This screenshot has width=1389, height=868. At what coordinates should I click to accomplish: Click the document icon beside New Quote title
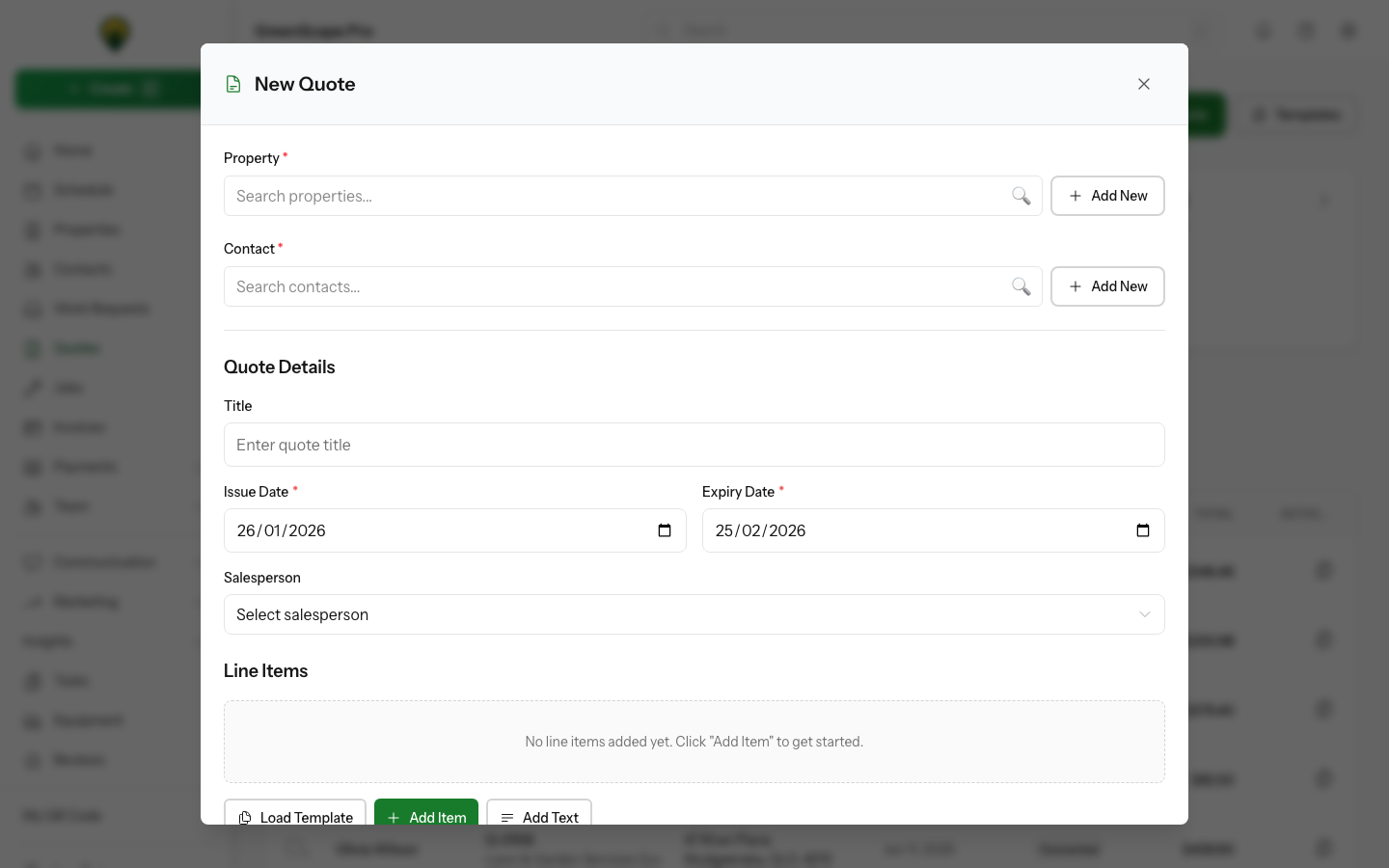[233, 84]
